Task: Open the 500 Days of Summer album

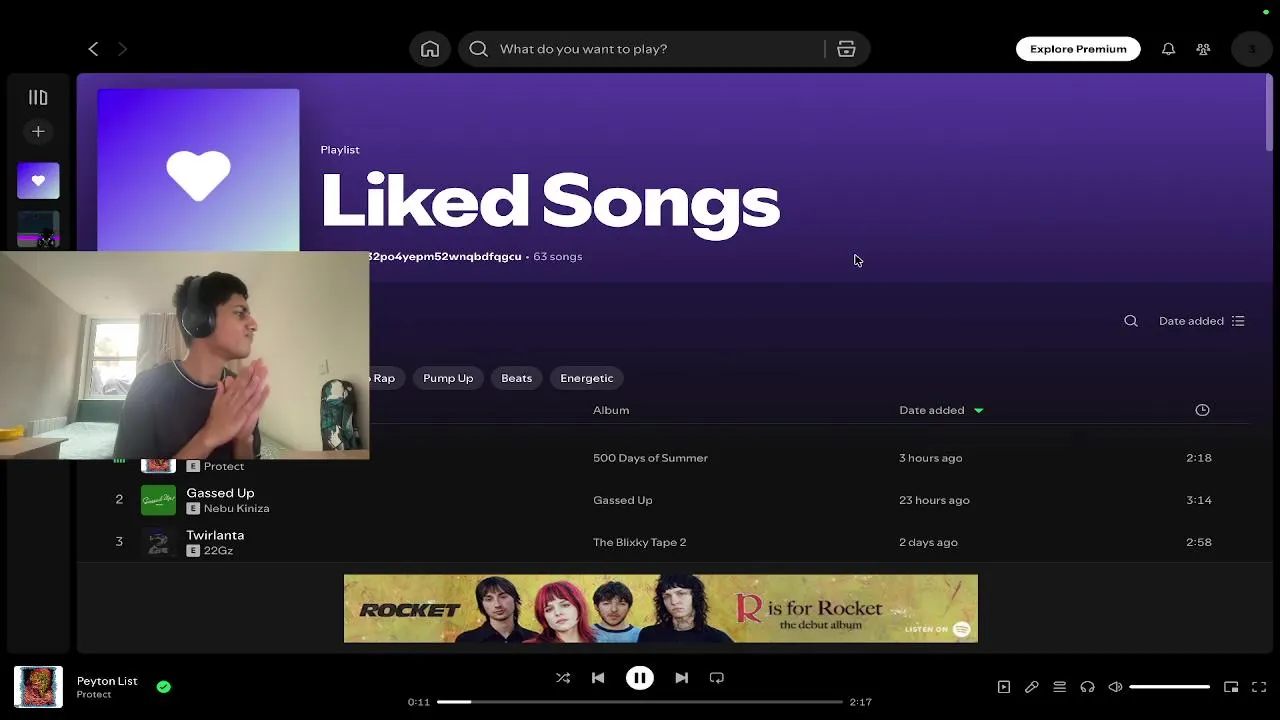Action: pyautogui.click(x=650, y=458)
